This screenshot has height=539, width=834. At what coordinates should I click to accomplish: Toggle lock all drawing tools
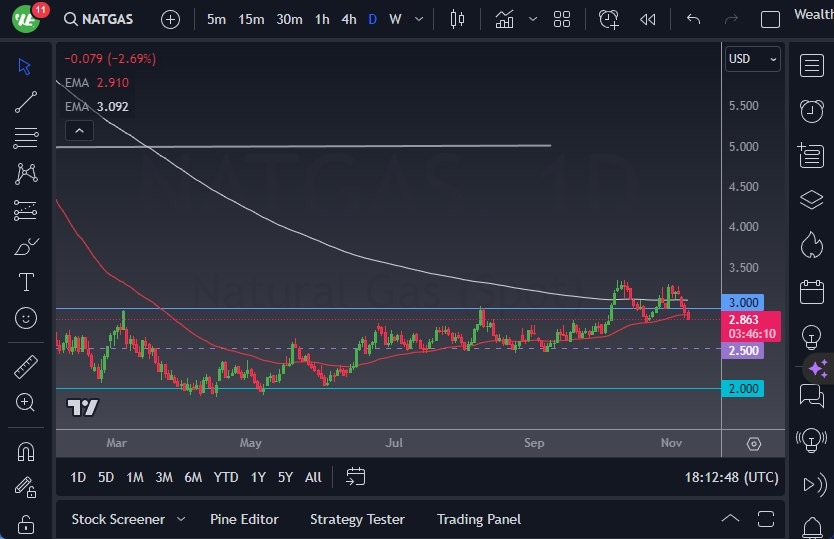(x=26, y=523)
